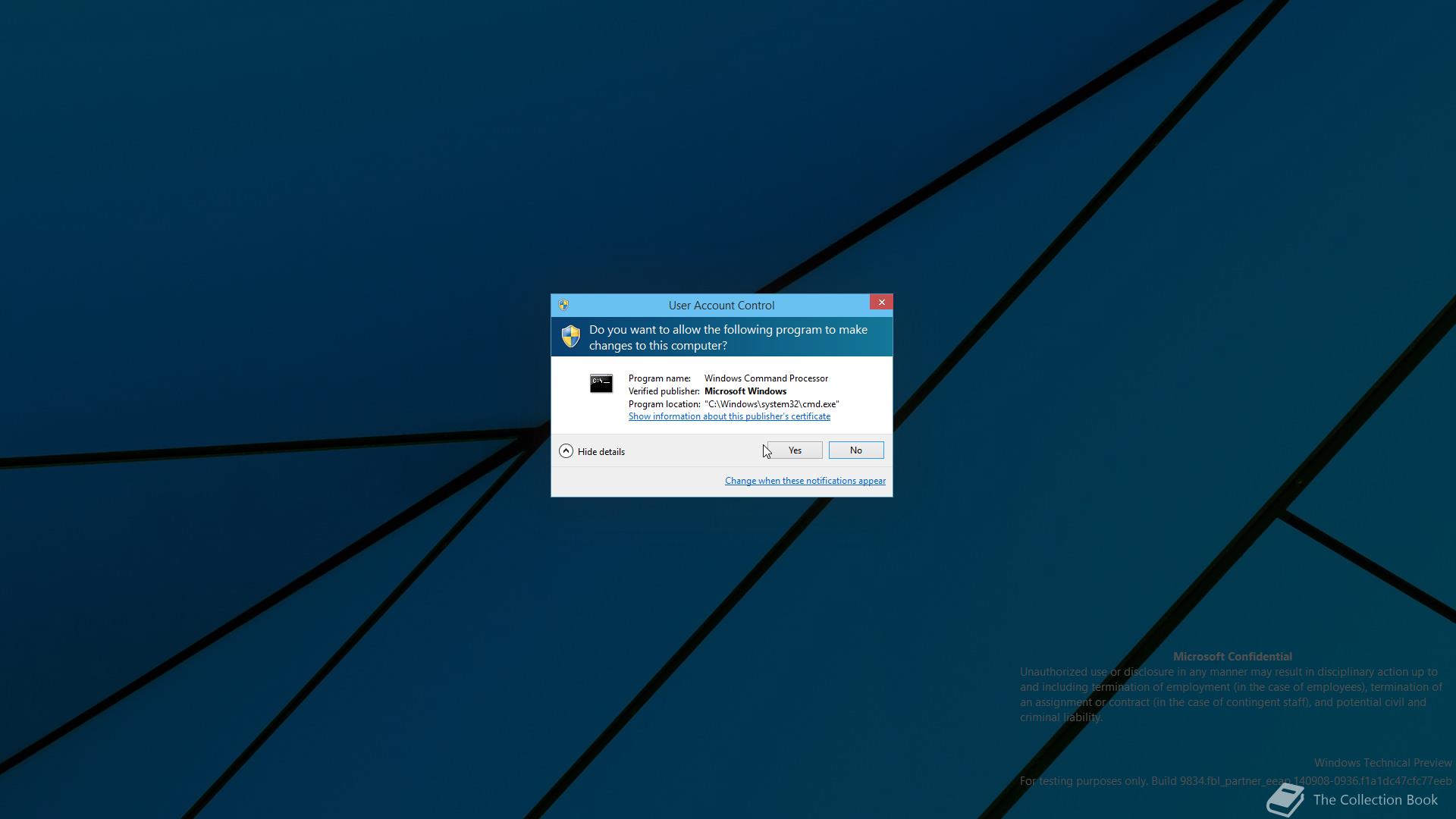This screenshot has height=819, width=1456.
Task: Select the 'Microsoft Windows' verified publisher text
Action: [x=745, y=391]
